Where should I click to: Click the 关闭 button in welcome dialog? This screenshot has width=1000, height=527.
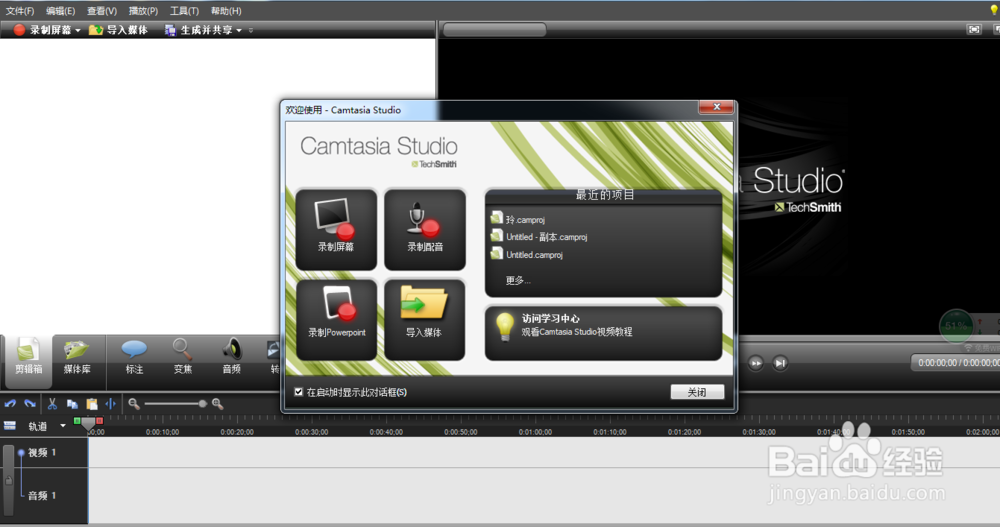click(x=697, y=392)
